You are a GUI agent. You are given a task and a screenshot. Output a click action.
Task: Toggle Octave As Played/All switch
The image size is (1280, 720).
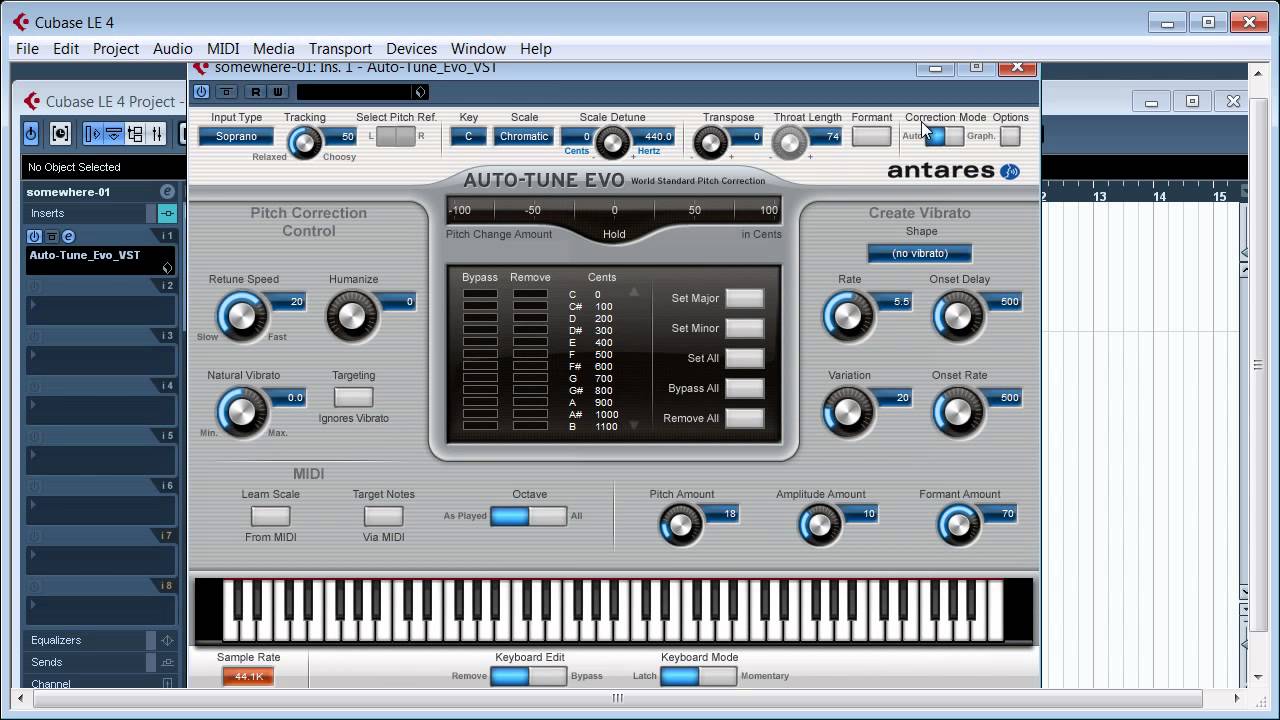pyautogui.click(x=528, y=516)
